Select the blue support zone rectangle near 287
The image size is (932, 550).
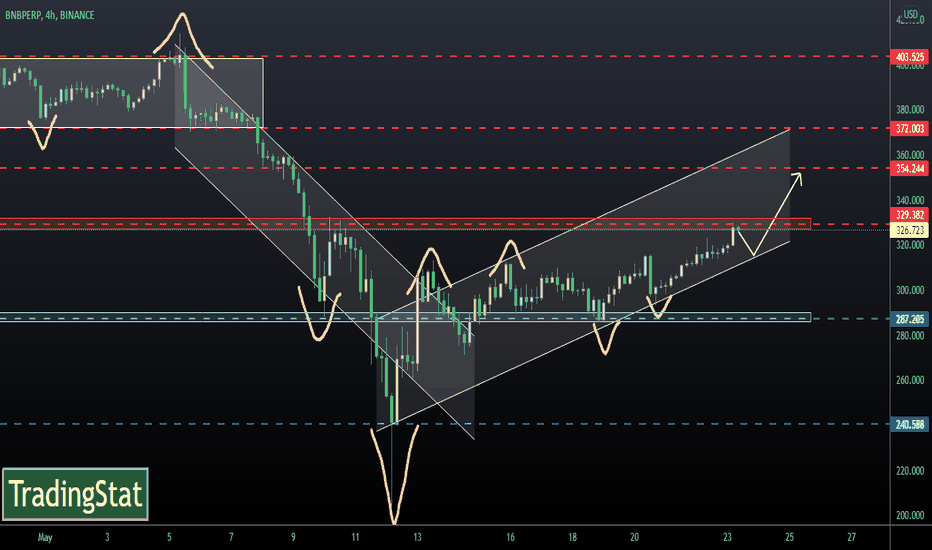(x=405, y=317)
